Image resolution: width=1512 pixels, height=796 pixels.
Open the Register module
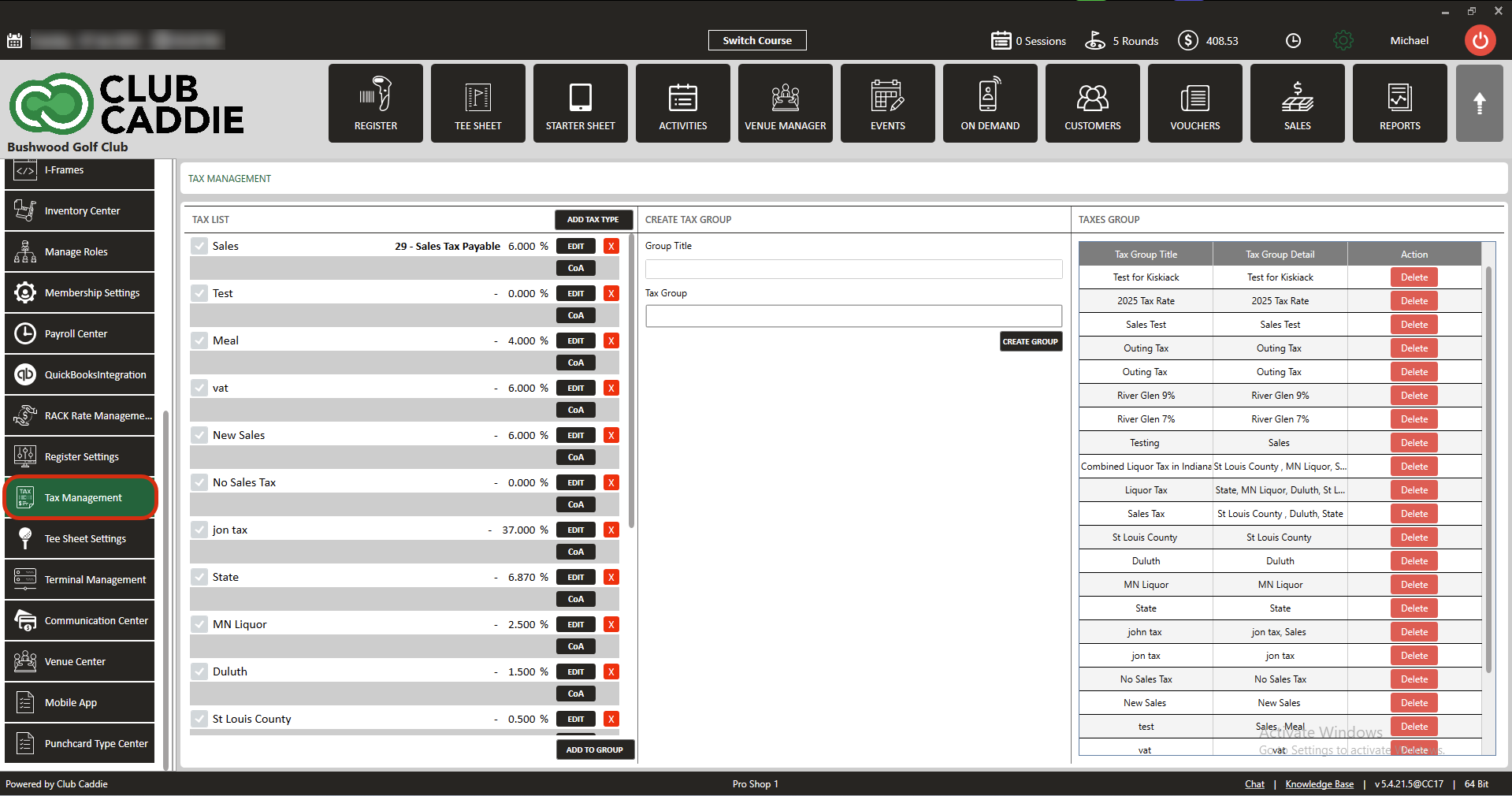click(375, 103)
